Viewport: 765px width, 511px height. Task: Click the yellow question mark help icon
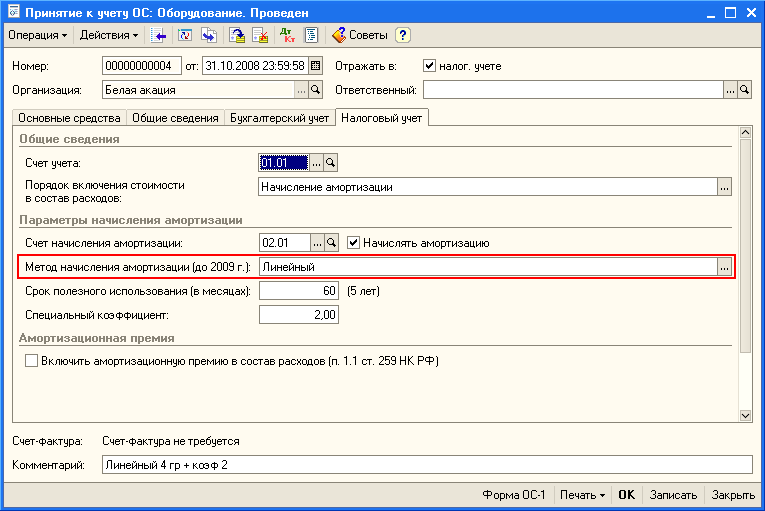(403, 35)
